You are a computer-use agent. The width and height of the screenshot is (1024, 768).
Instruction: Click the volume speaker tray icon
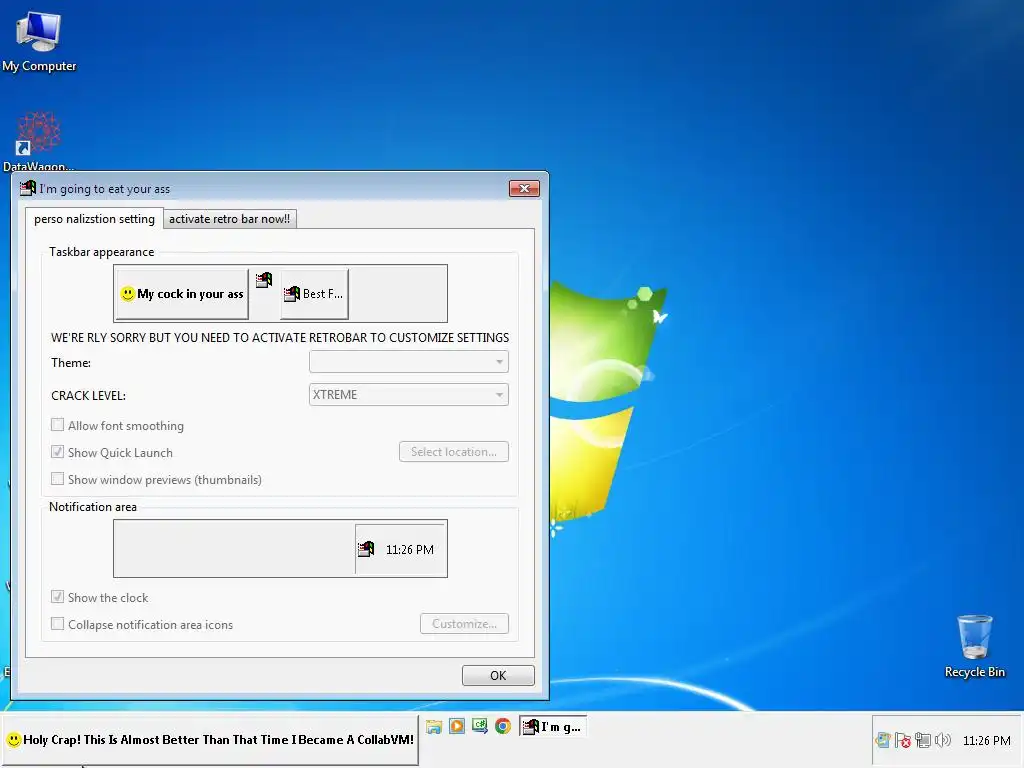(942, 740)
